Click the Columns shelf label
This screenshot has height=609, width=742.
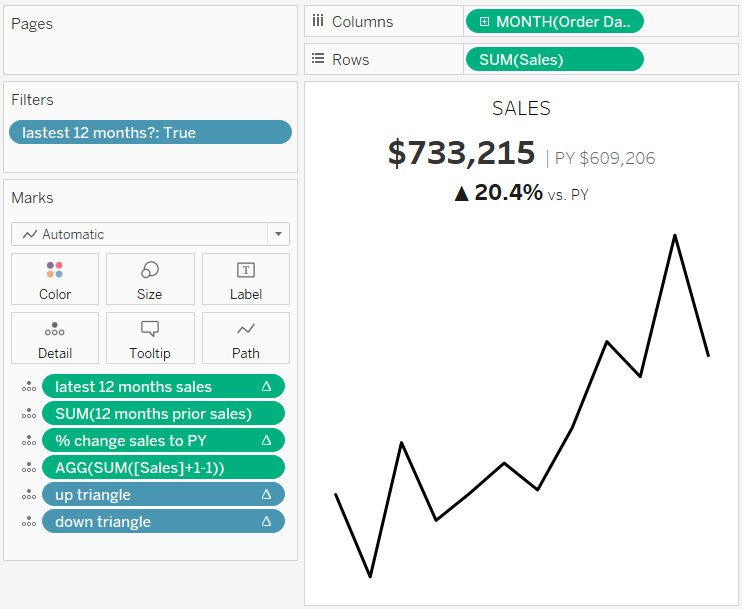pyautogui.click(x=362, y=22)
